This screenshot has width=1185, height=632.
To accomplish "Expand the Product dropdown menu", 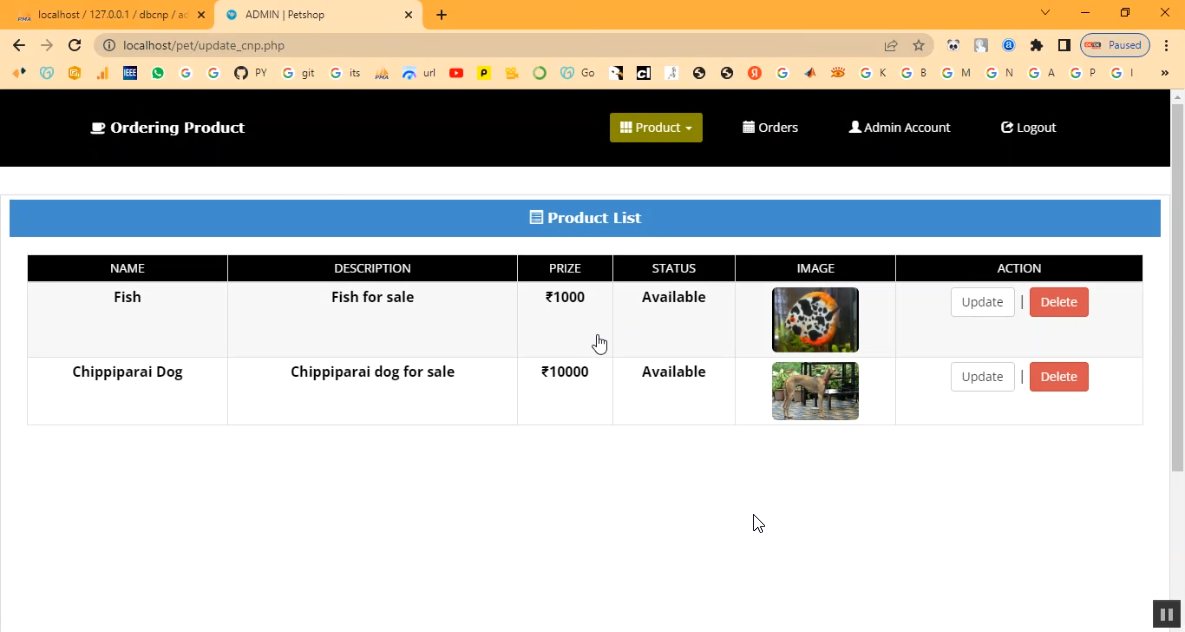I will 656,128.
